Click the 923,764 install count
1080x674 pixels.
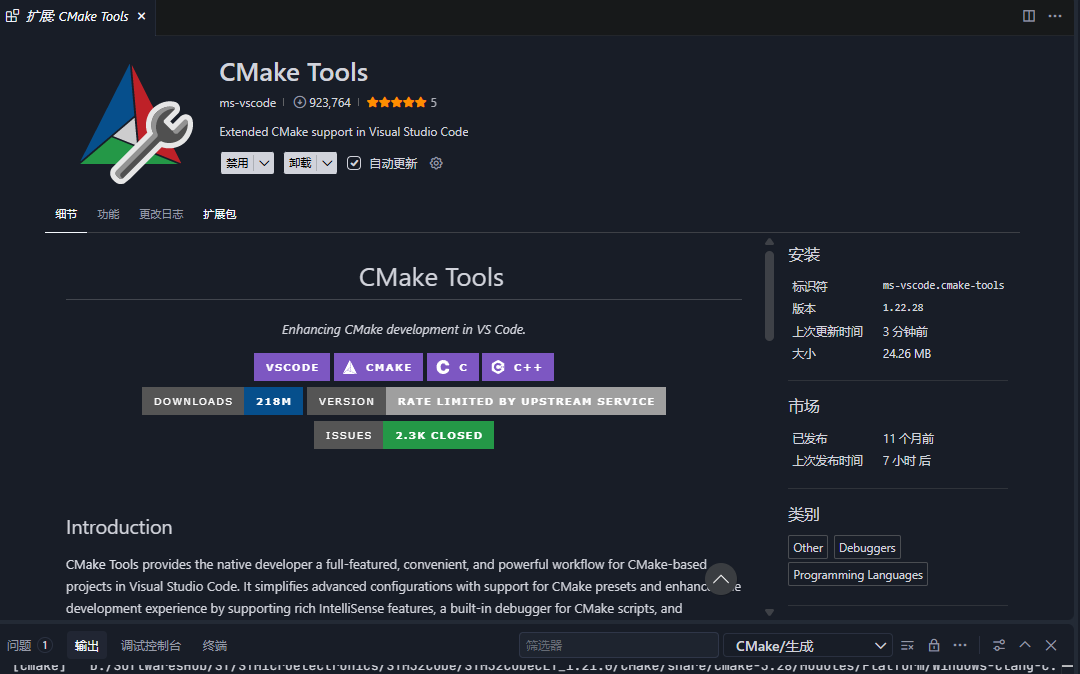click(322, 103)
